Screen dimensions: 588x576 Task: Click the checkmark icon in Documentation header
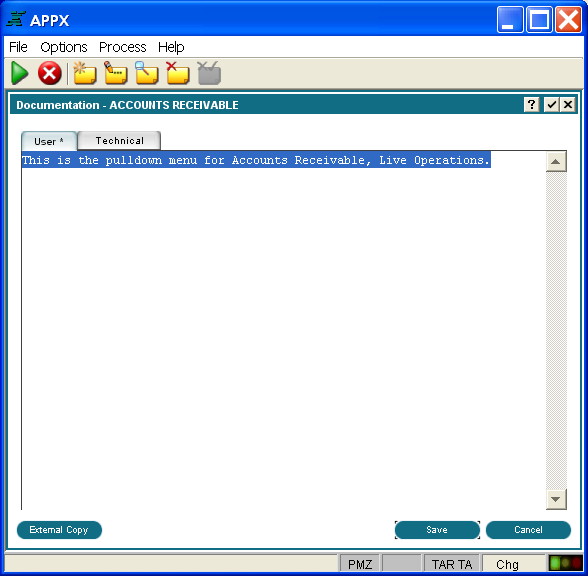pyautogui.click(x=552, y=105)
